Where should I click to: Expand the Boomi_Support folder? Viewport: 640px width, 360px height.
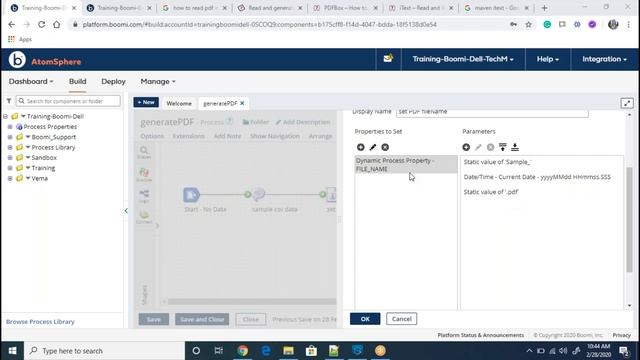[x=10, y=137]
